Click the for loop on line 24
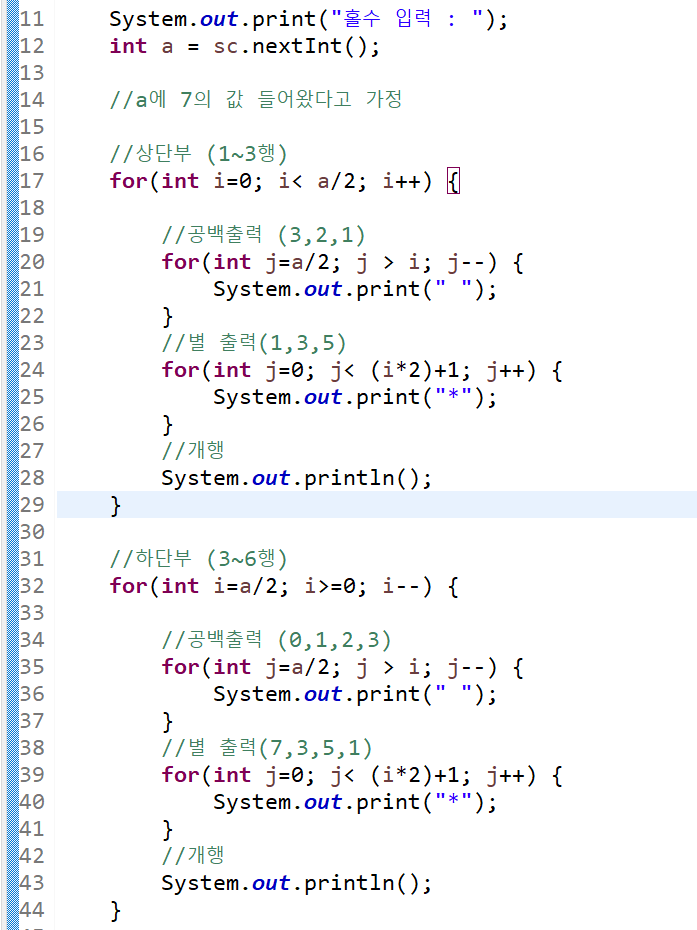This screenshot has width=697, height=930. coord(362,370)
